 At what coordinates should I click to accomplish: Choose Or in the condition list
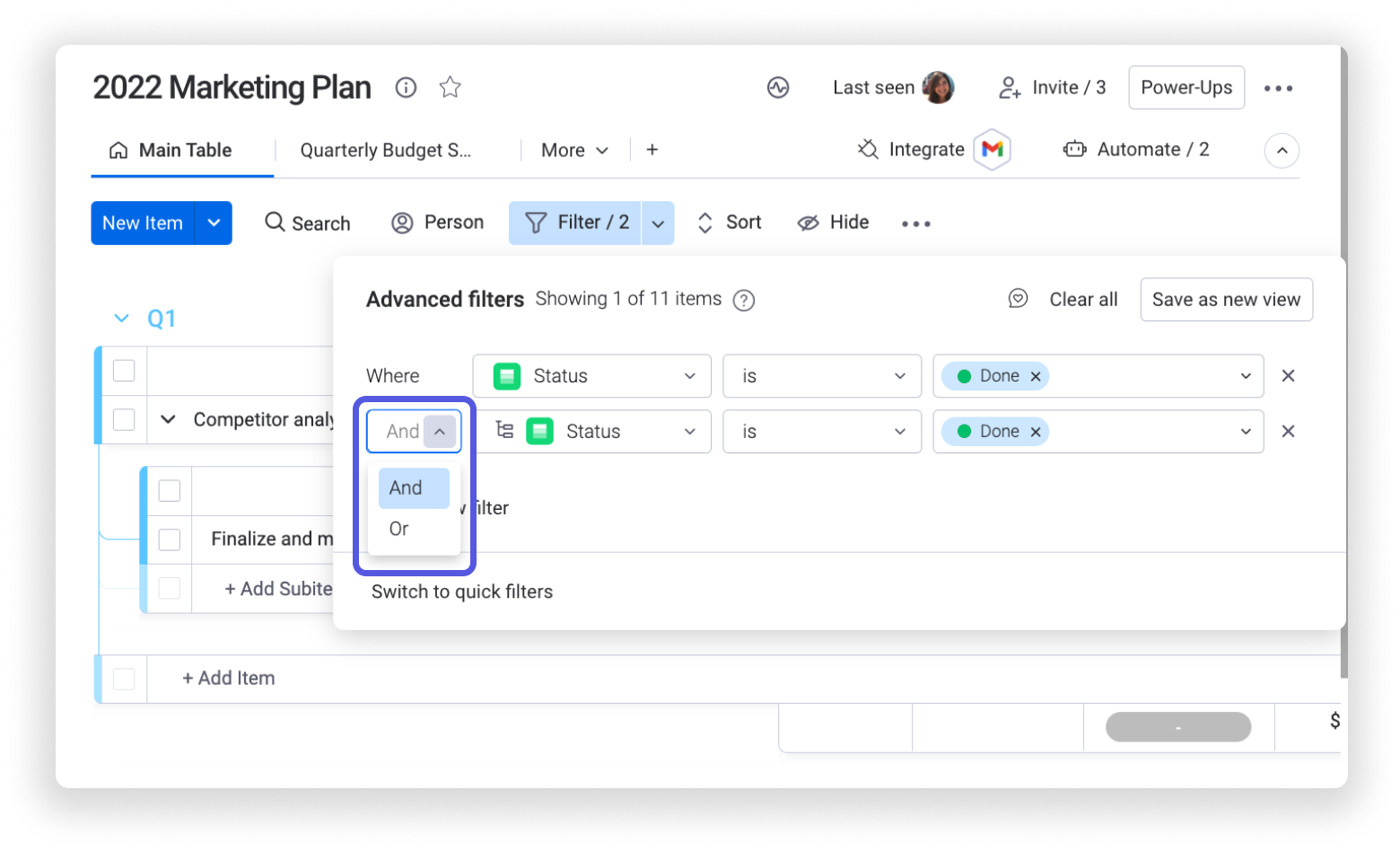[x=399, y=529]
